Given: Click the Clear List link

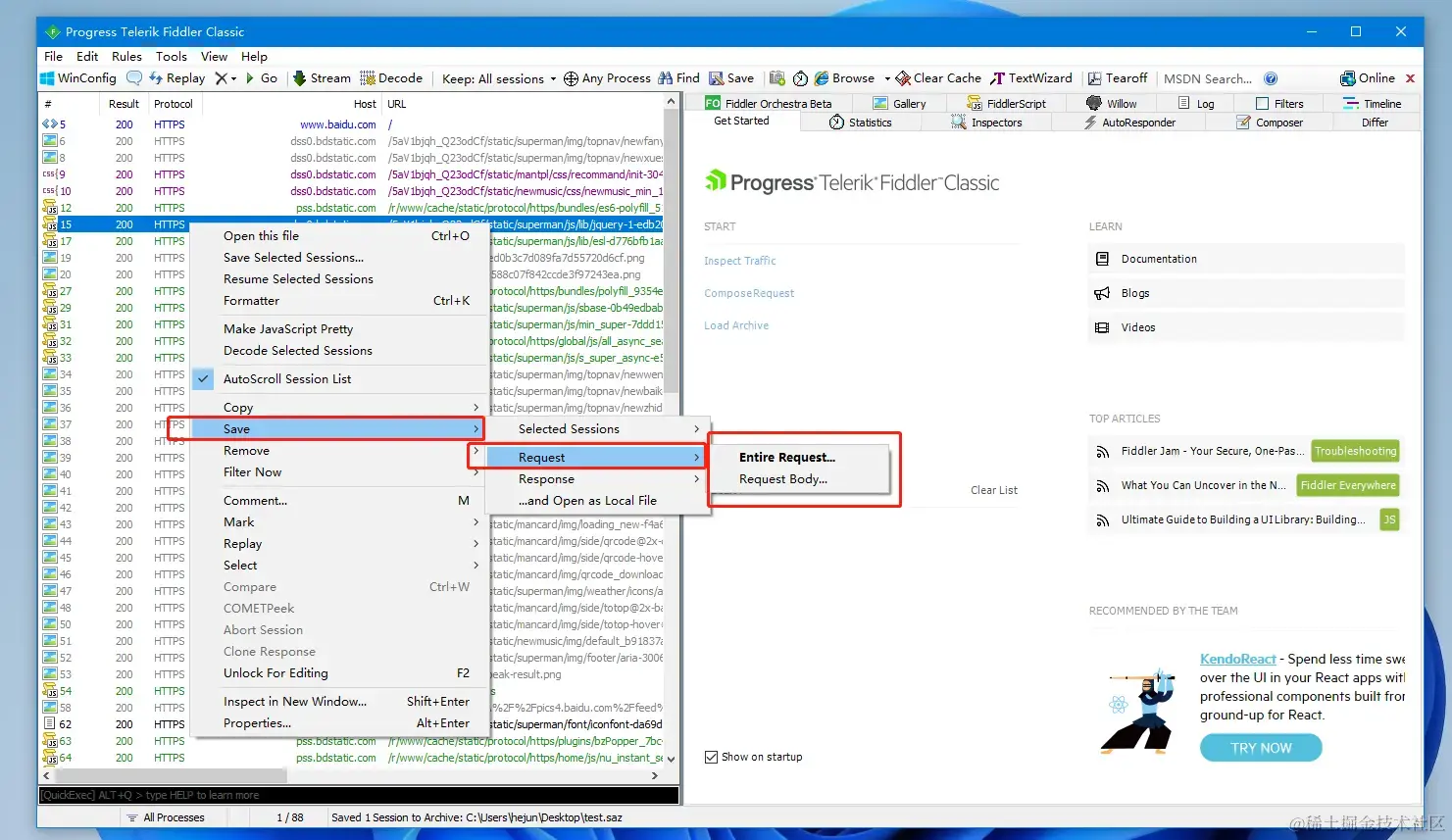Looking at the screenshot, I should (994, 490).
